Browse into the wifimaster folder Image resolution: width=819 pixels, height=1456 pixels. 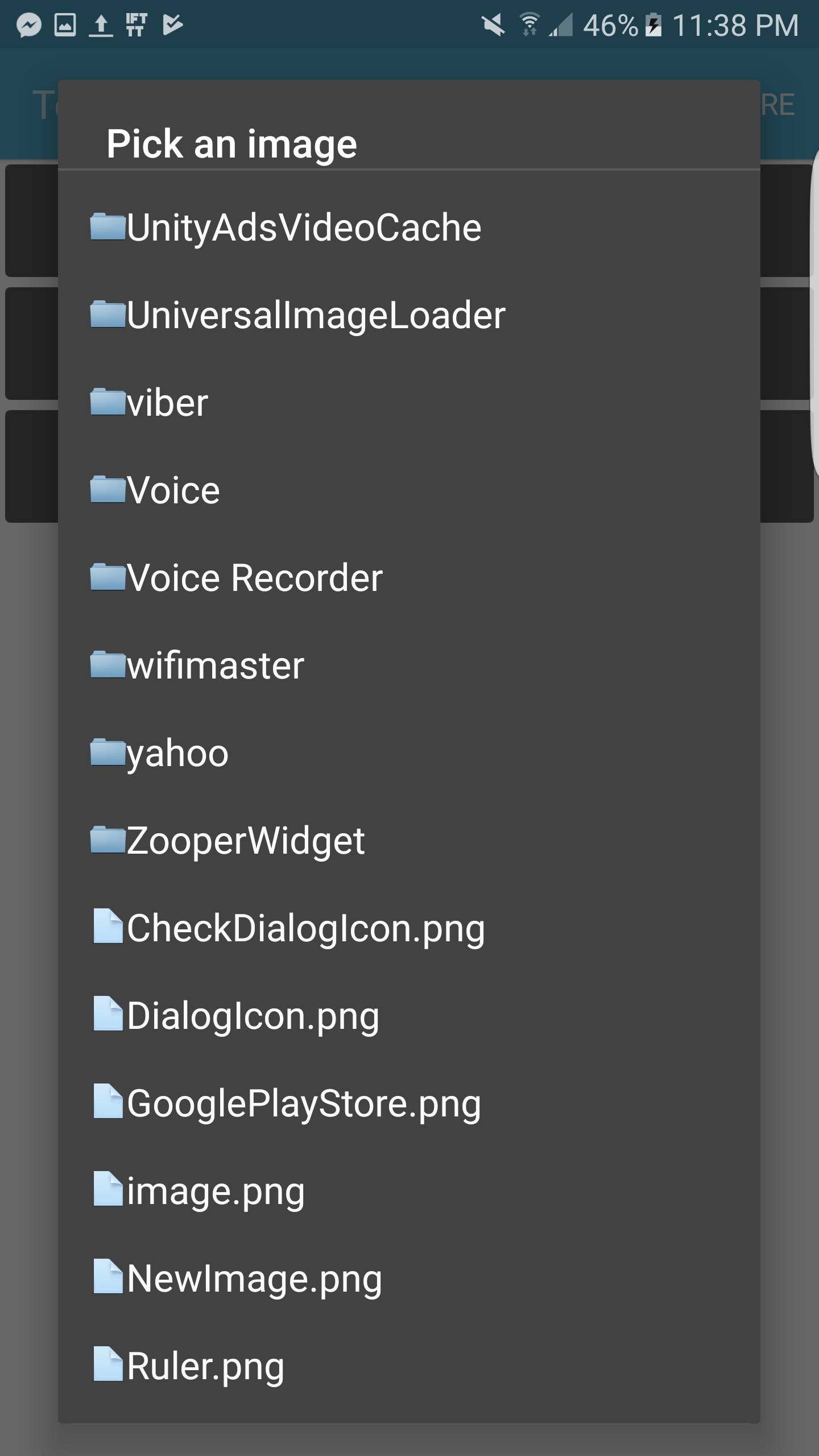point(409,665)
